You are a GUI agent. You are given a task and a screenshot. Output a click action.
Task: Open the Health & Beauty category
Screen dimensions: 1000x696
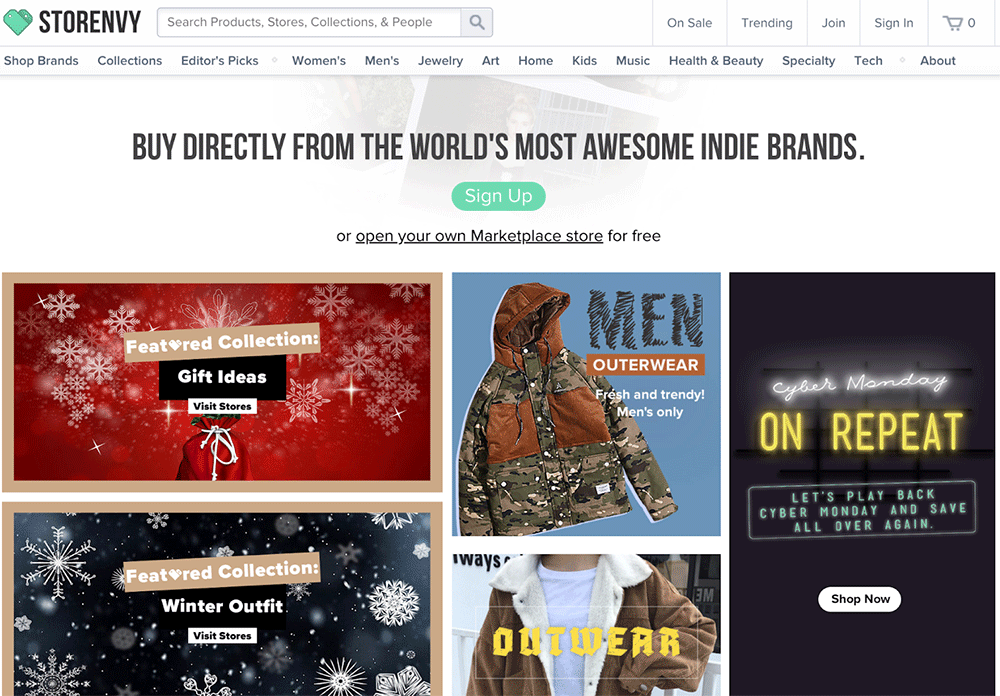pos(715,61)
